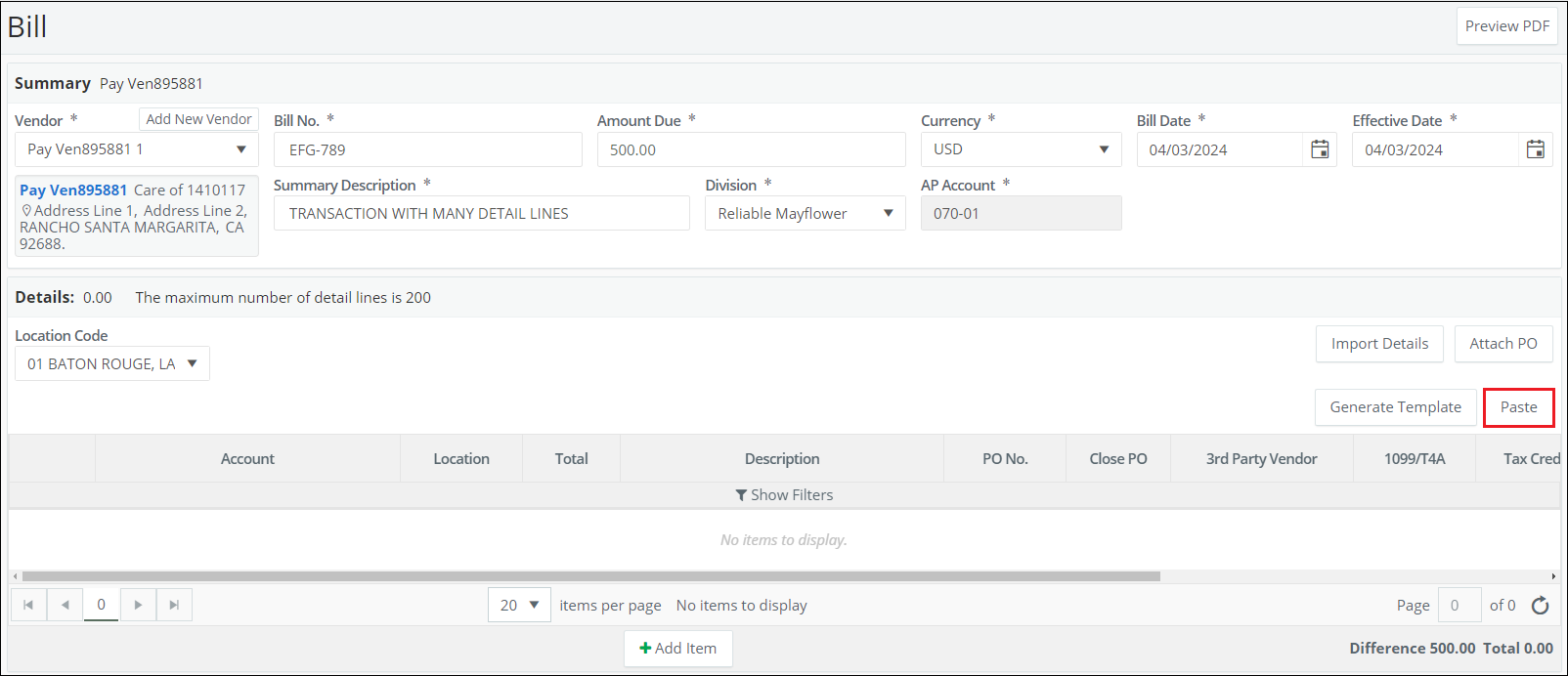1568x676 pixels.
Task: Click Add New Vendor
Action: click(198, 119)
